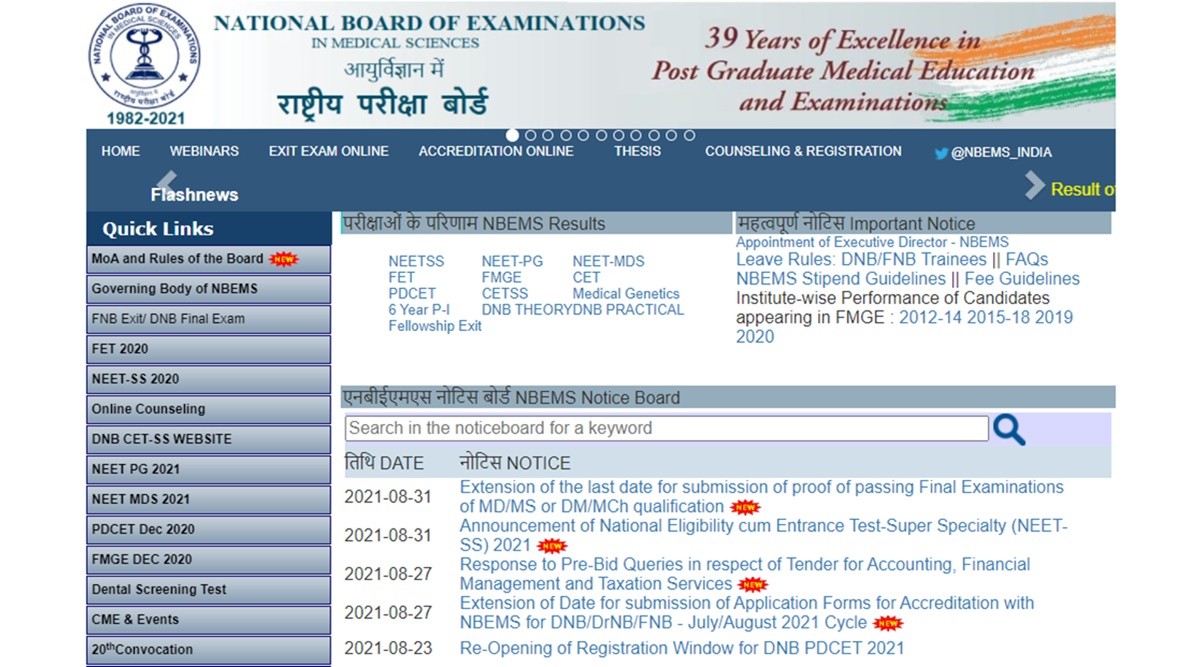Screen dimensions: 1200x667
Task: Open ACCREDITATION ONLINE in navigation bar
Action: coord(496,152)
